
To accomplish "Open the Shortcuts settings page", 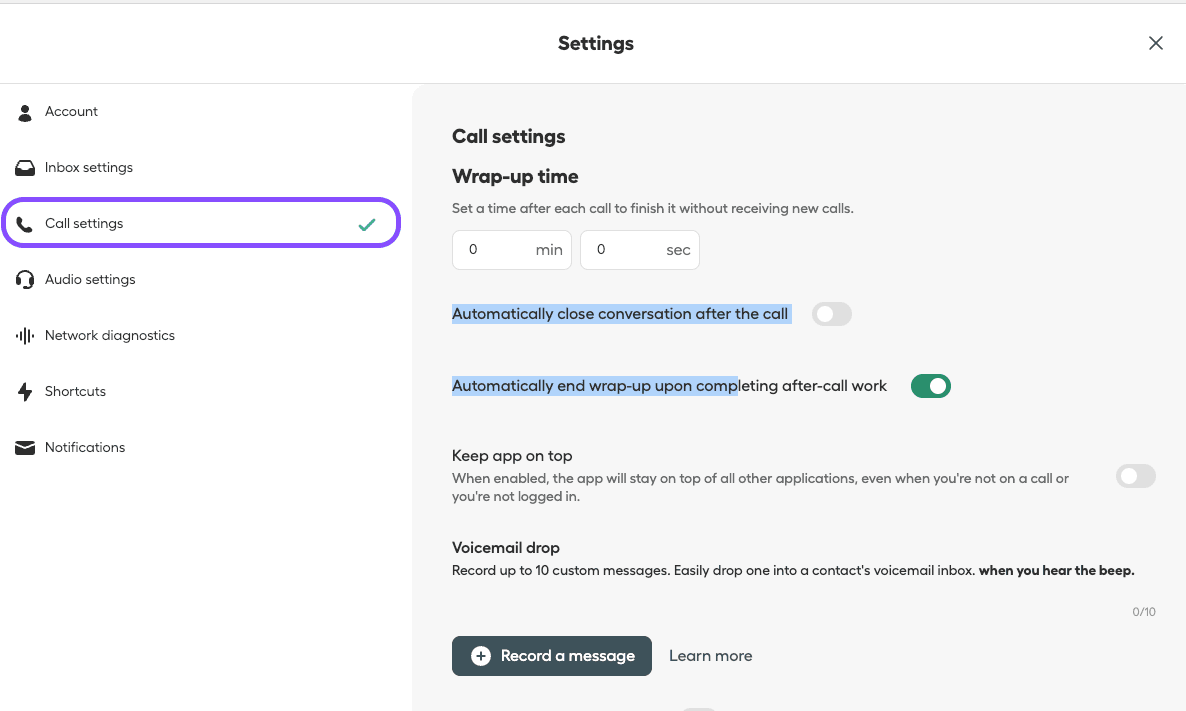I will tap(75, 392).
